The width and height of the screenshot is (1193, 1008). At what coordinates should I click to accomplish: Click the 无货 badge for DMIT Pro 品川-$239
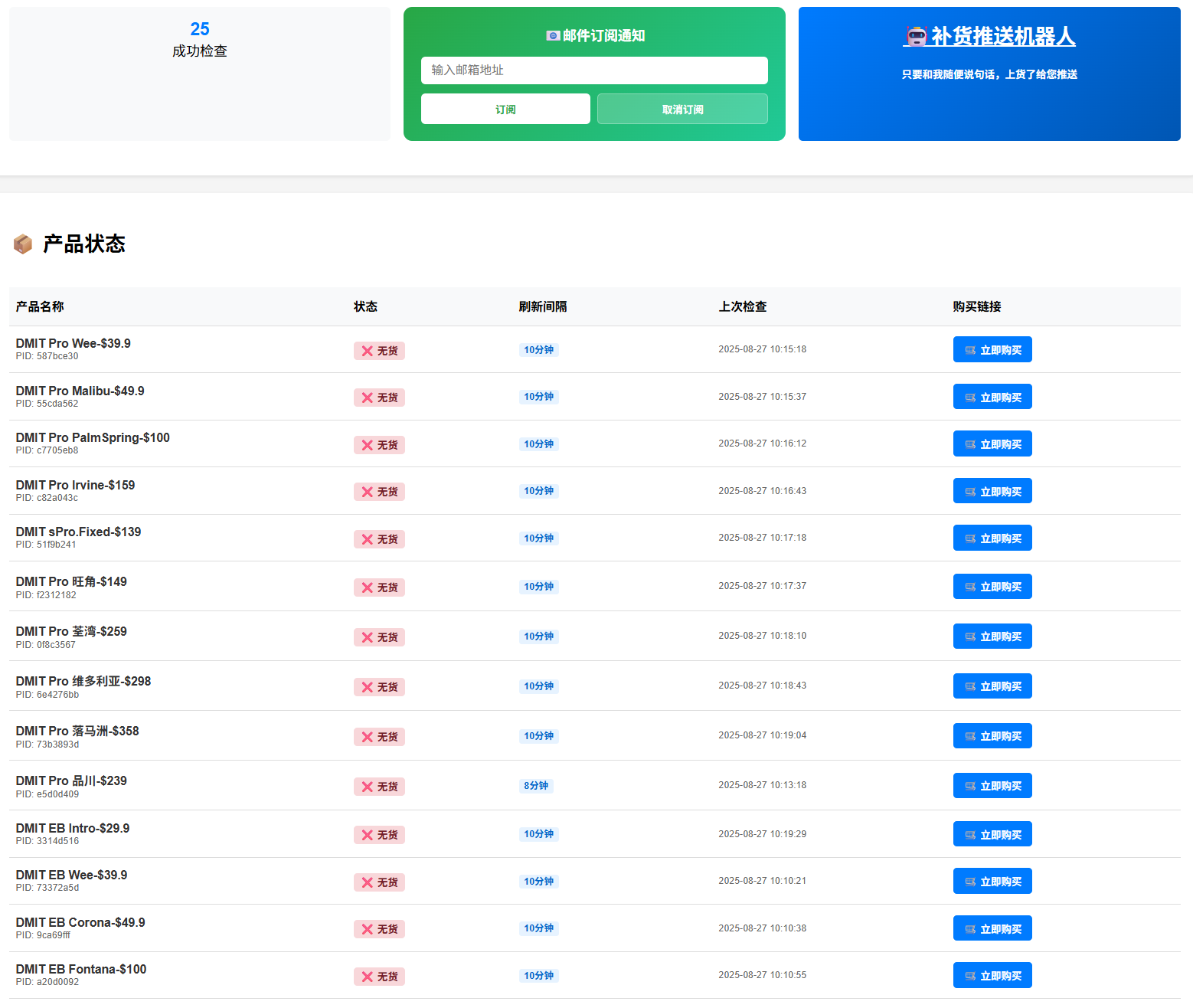379,787
